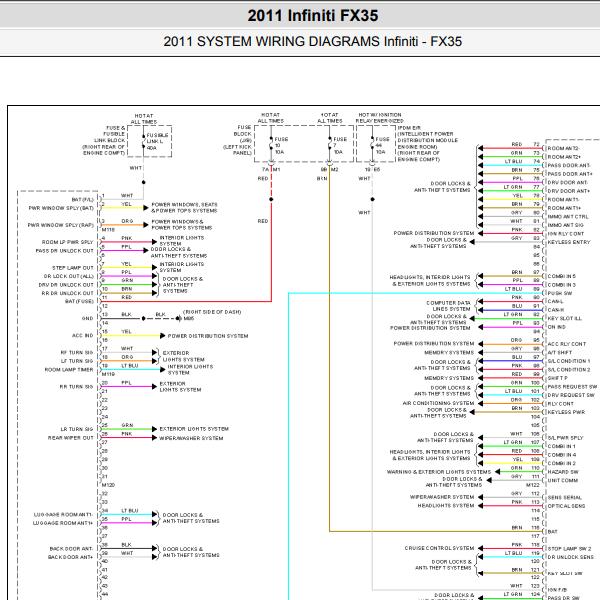Click the '2011 Infiniti FX35' page title
Image resolution: width=600 pixels, height=600 pixels.
pos(313,16)
